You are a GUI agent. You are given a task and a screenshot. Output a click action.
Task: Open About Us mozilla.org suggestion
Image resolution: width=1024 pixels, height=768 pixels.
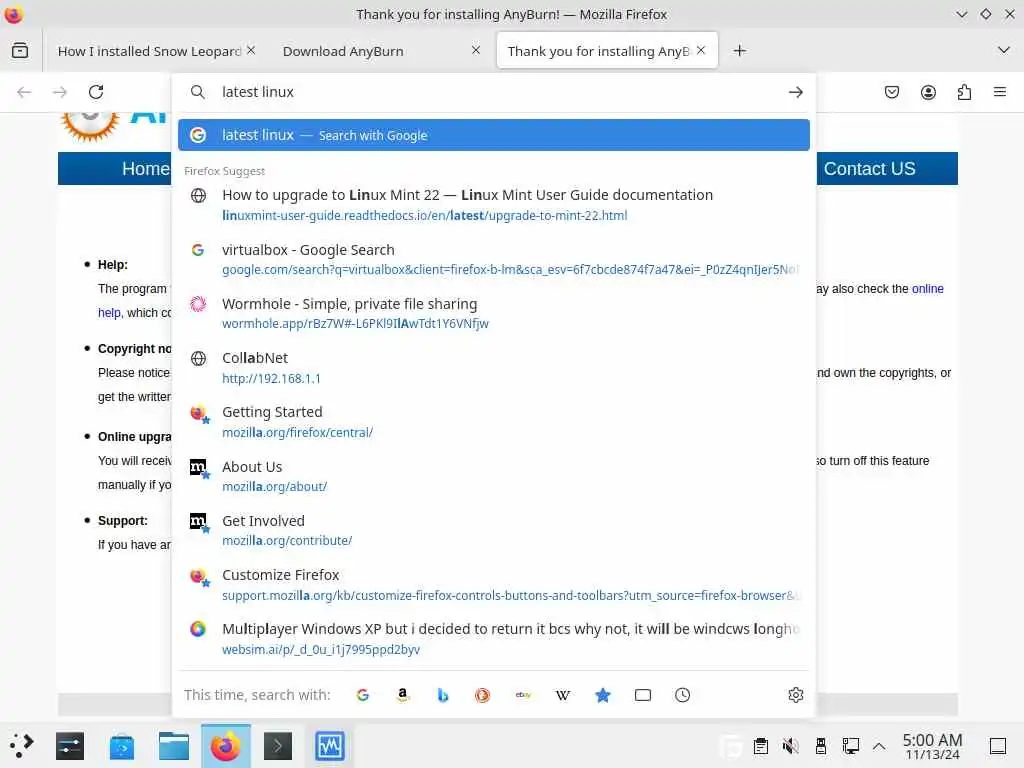point(494,476)
